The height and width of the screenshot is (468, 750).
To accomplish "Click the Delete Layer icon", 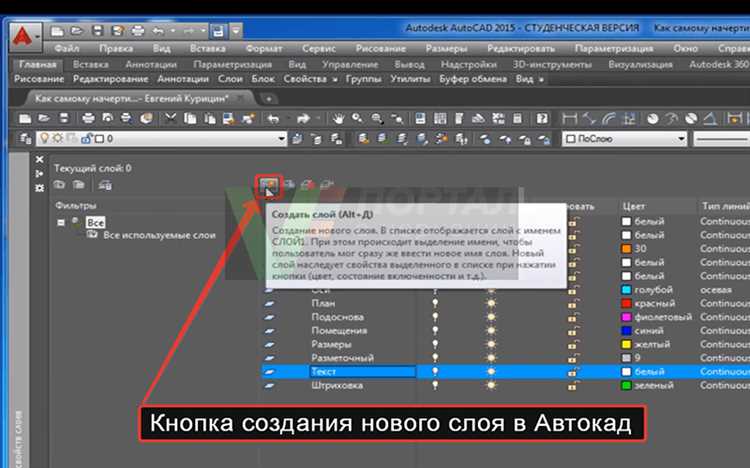I will [x=308, y=185].
